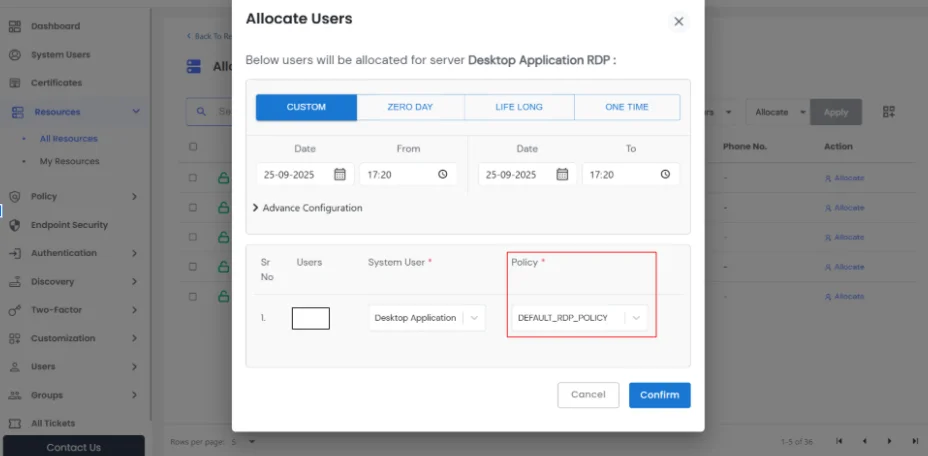This screenshot has height=456, width=928.
Task: Click the Resources sidebar icon
Action: [x=18, y=112]
